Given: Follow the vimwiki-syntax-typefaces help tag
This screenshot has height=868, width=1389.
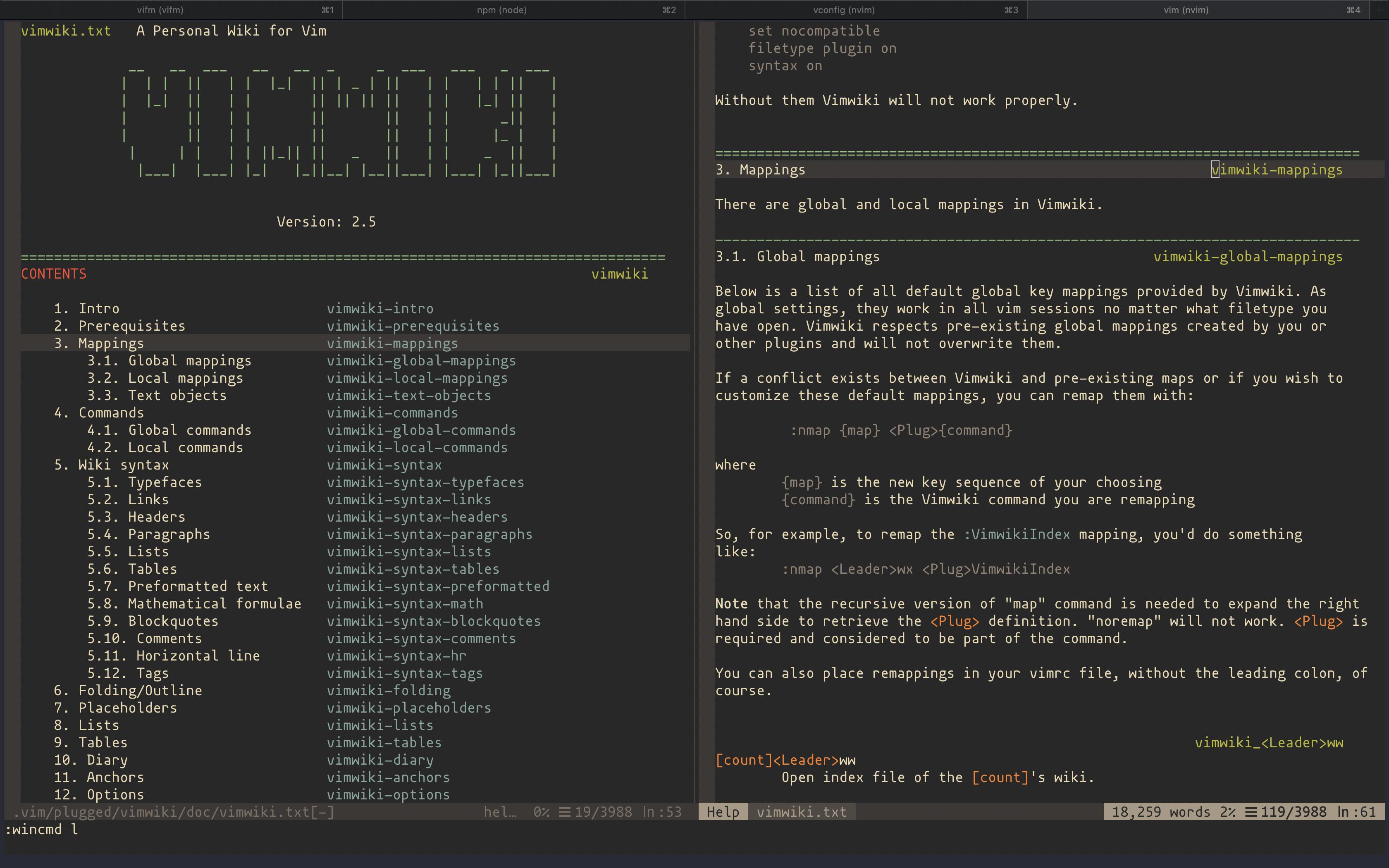Looking at the screenshot, I should (425, 482).
